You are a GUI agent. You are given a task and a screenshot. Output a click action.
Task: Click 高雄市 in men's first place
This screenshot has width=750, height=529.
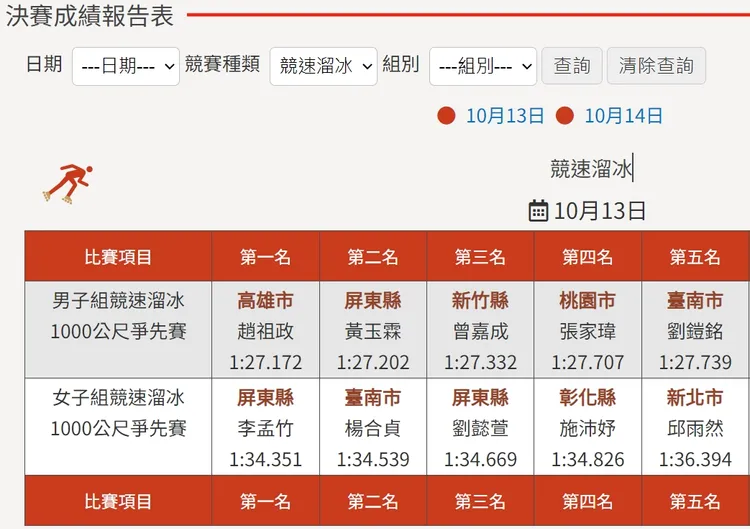point(265,301)
